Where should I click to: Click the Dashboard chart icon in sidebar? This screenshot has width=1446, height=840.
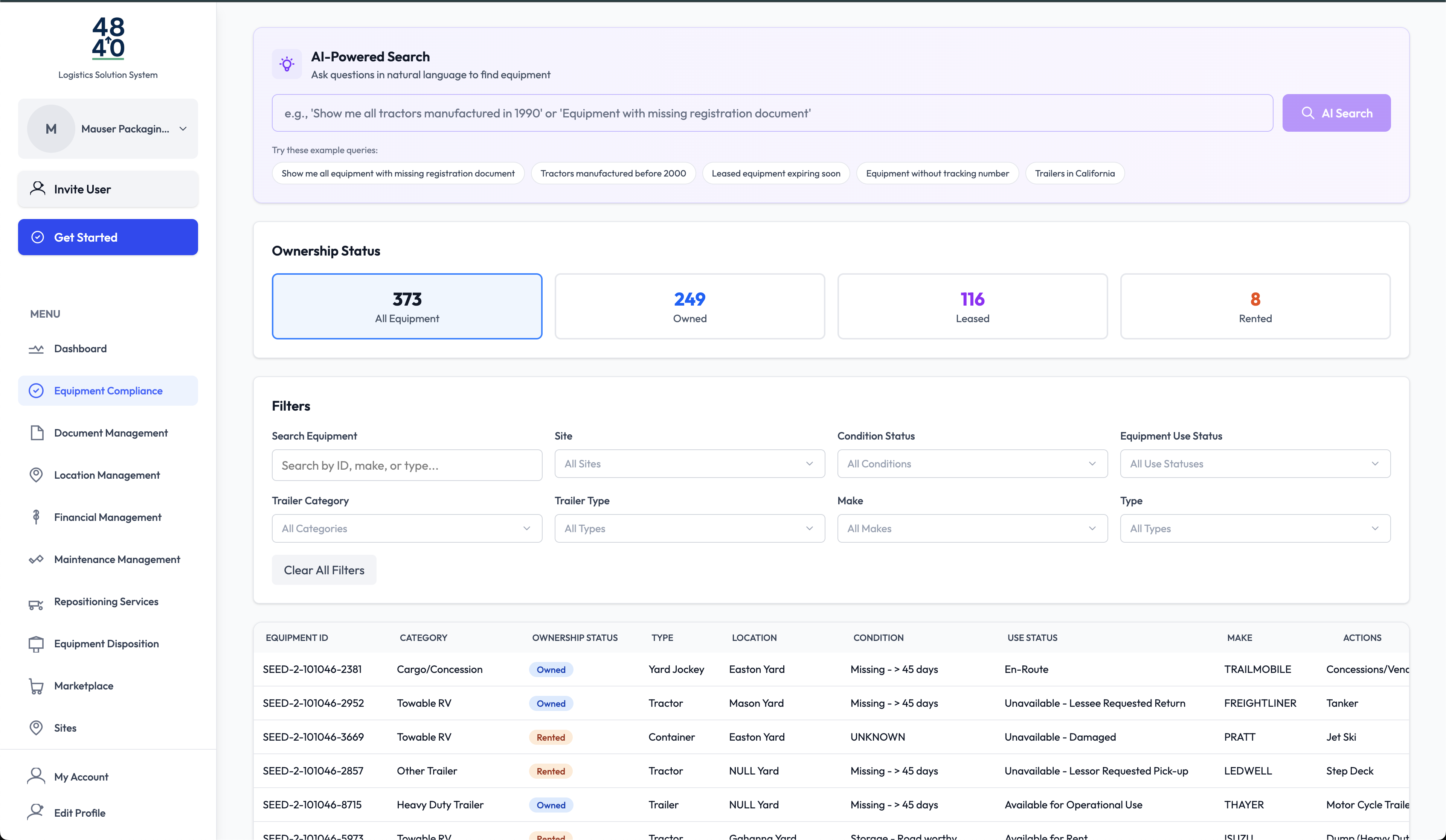point(36,348)
